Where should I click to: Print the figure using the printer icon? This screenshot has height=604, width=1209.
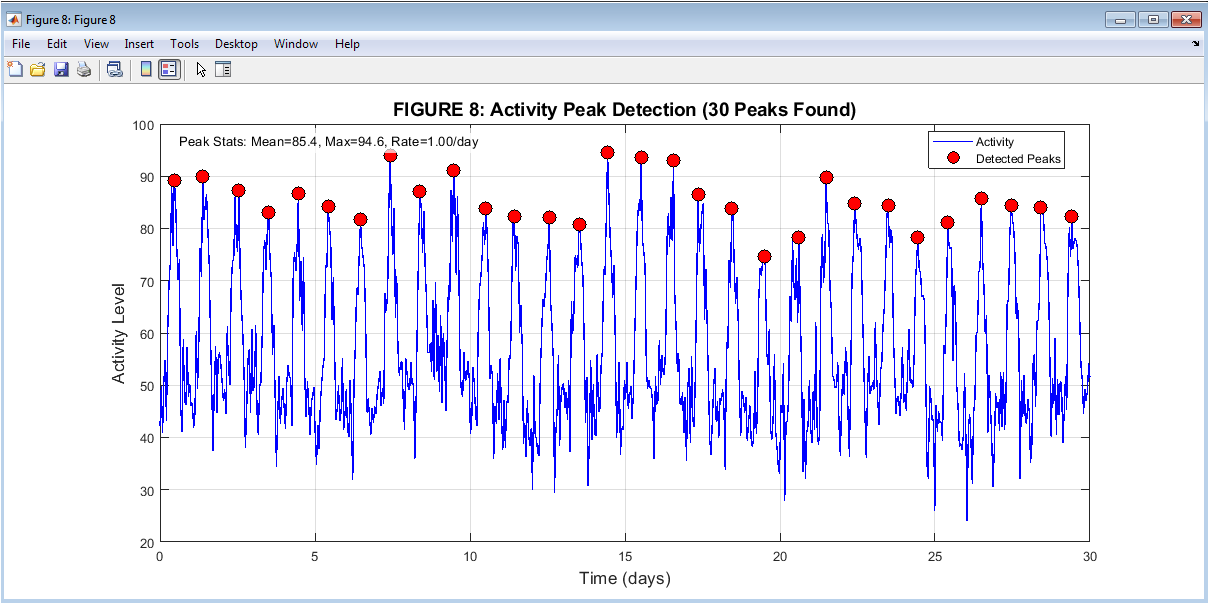84,69
